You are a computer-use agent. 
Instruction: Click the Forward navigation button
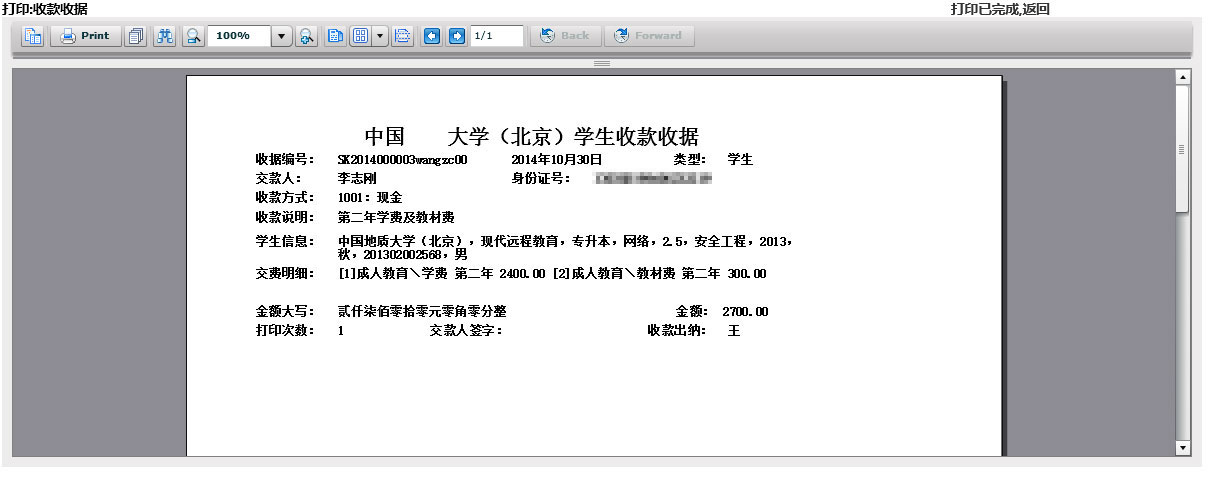pos(649,36)
